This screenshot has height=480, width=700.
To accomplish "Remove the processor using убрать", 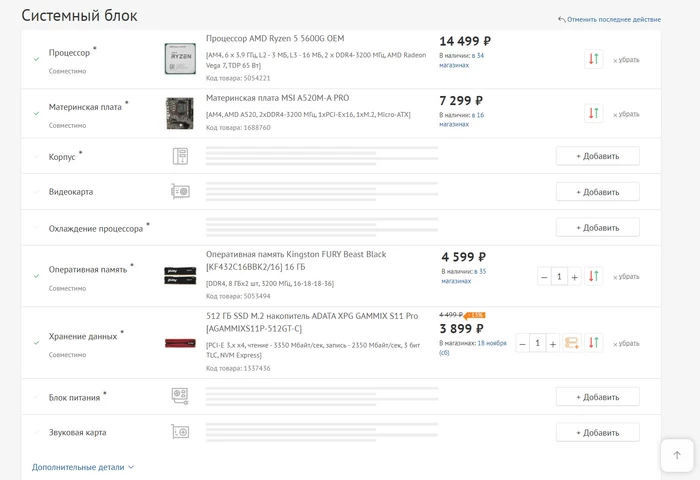I will [x=626, y=60].
